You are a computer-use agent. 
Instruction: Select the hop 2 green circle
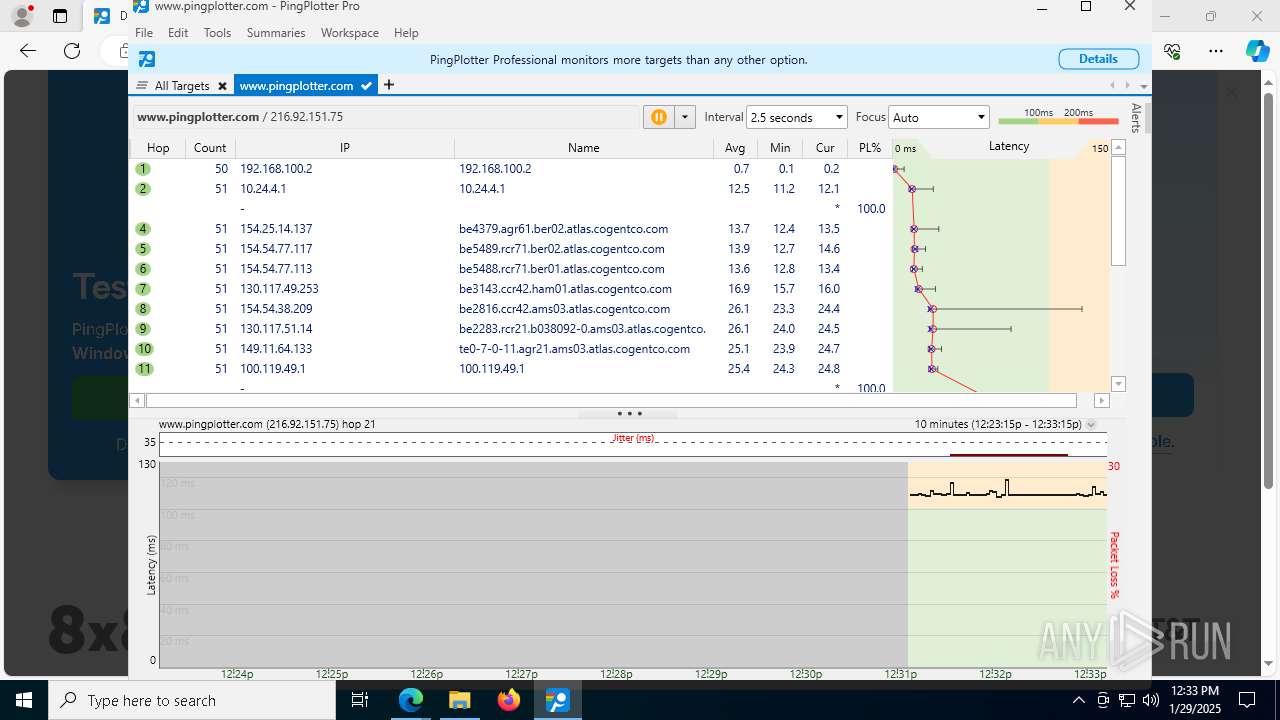pos(144,189)
